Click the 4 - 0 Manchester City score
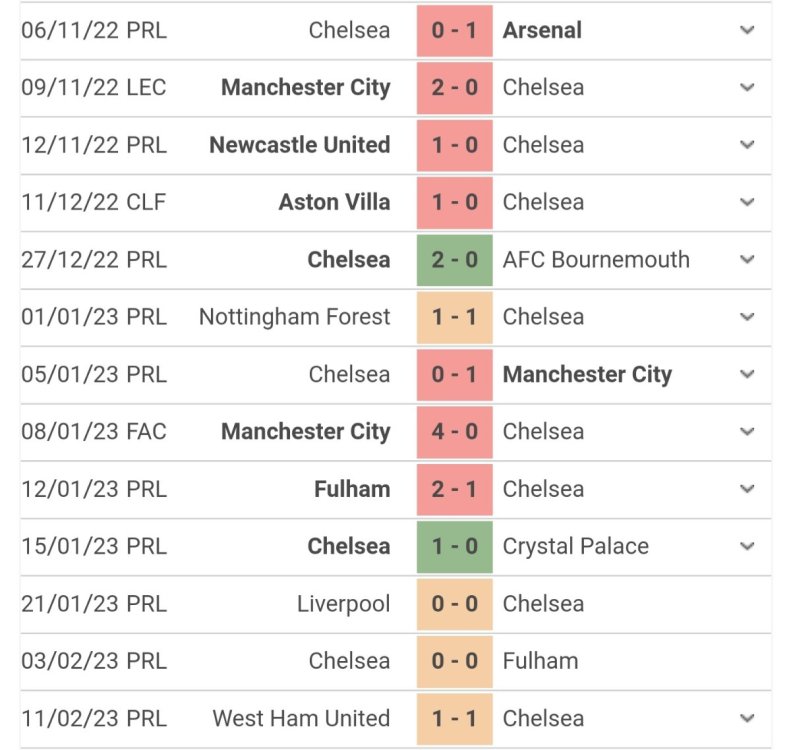The width and height of the screenshot is (791, 750). (455, 431)
